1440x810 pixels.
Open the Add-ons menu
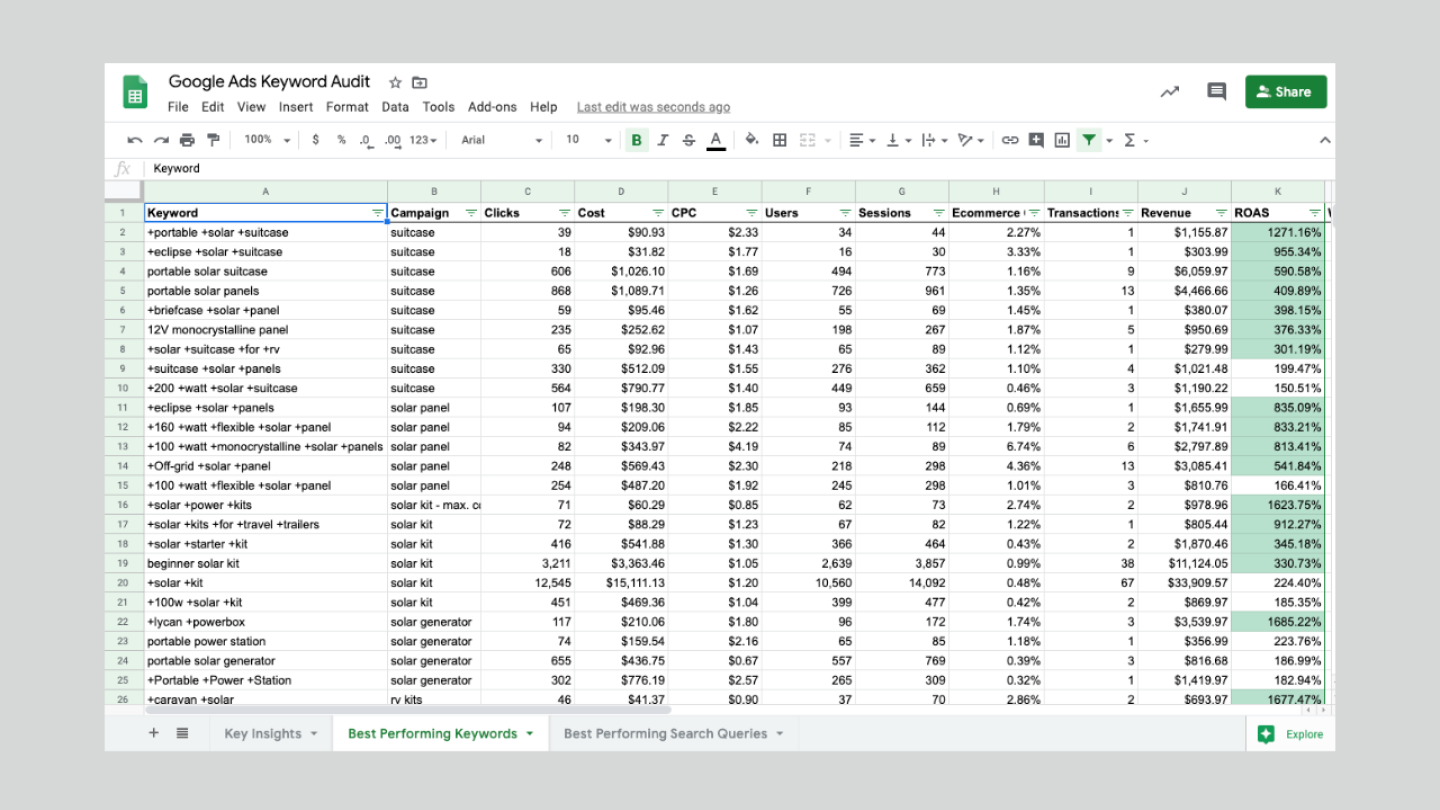pos(492,107)
